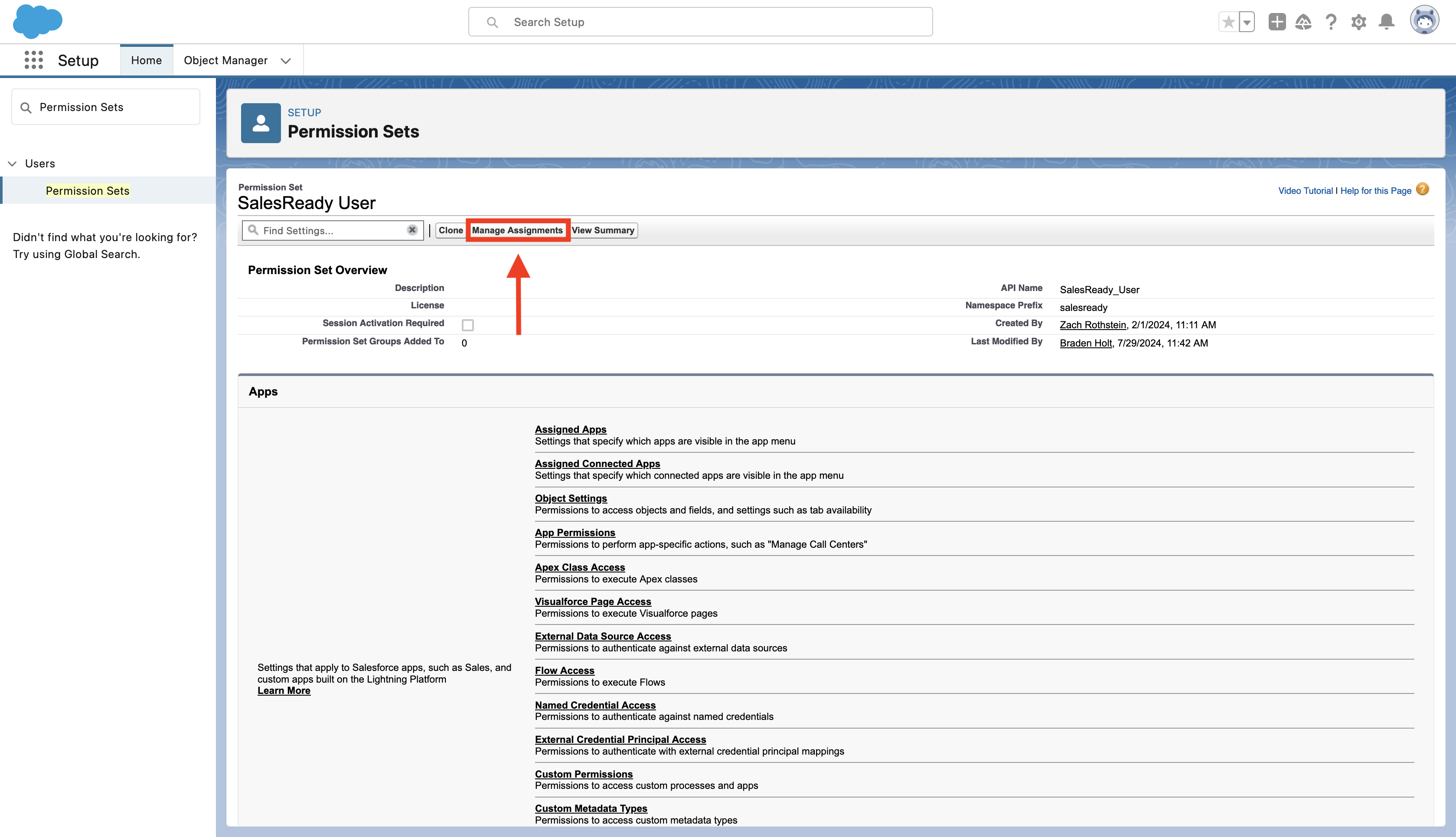Open the App Launcher dots grid
The image size is (1456, 837).
click(x=33, y=60)
